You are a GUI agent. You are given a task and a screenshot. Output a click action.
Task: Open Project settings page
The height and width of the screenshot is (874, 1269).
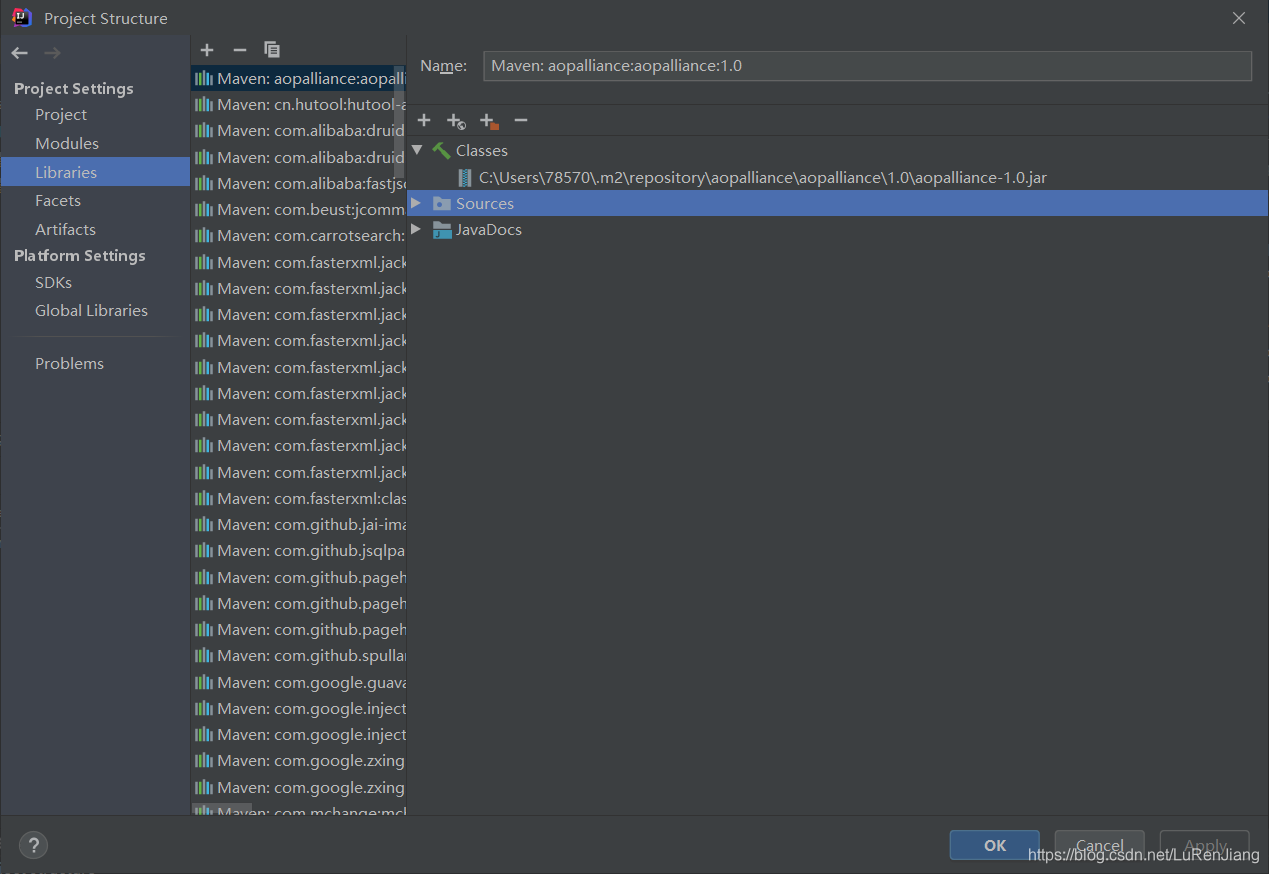tap(61, 115)
